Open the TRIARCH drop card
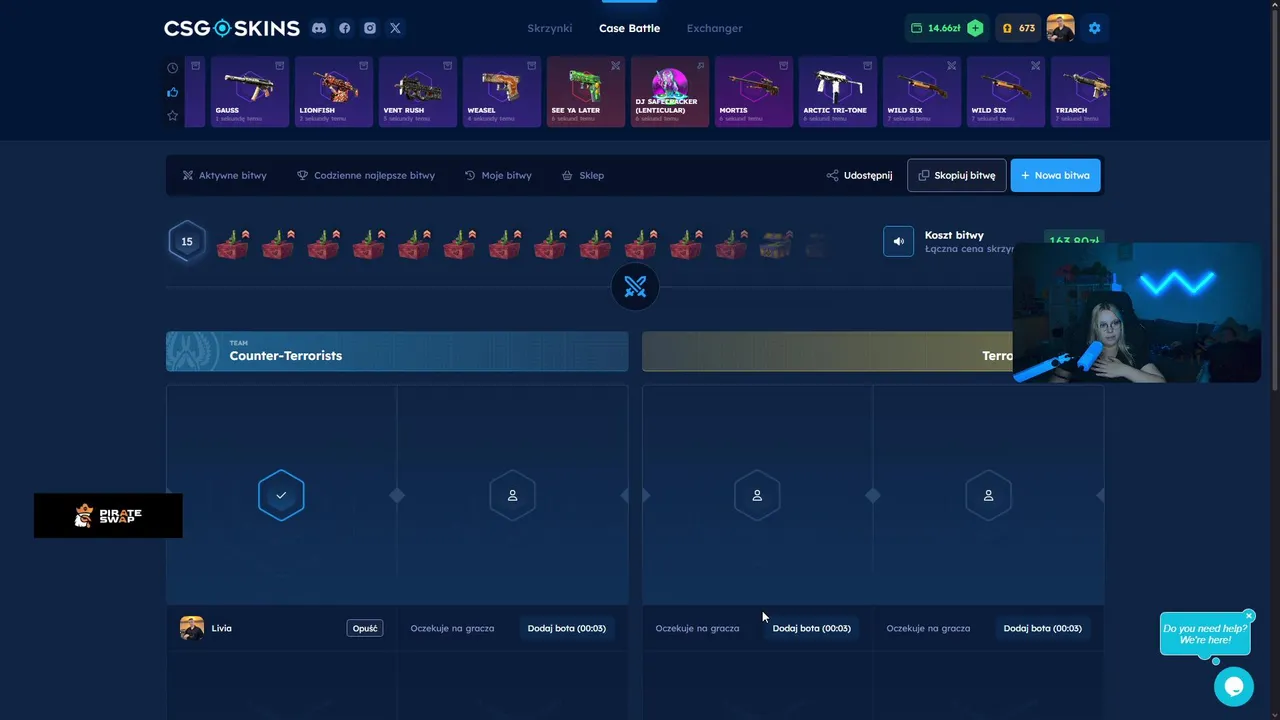The image size is (1280, 720). click(1080, 92)
